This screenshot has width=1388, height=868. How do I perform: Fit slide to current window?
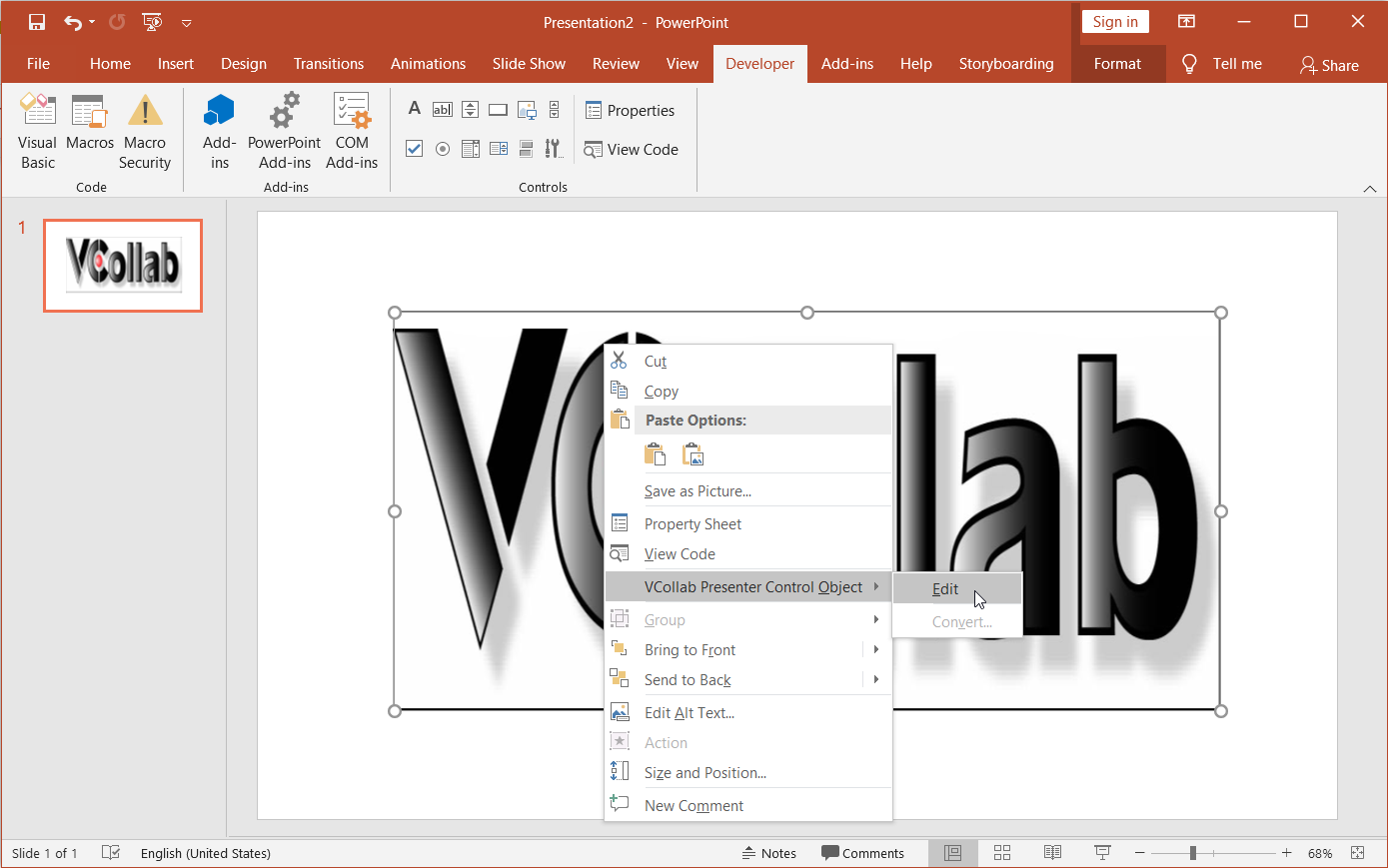(1357, 852)
